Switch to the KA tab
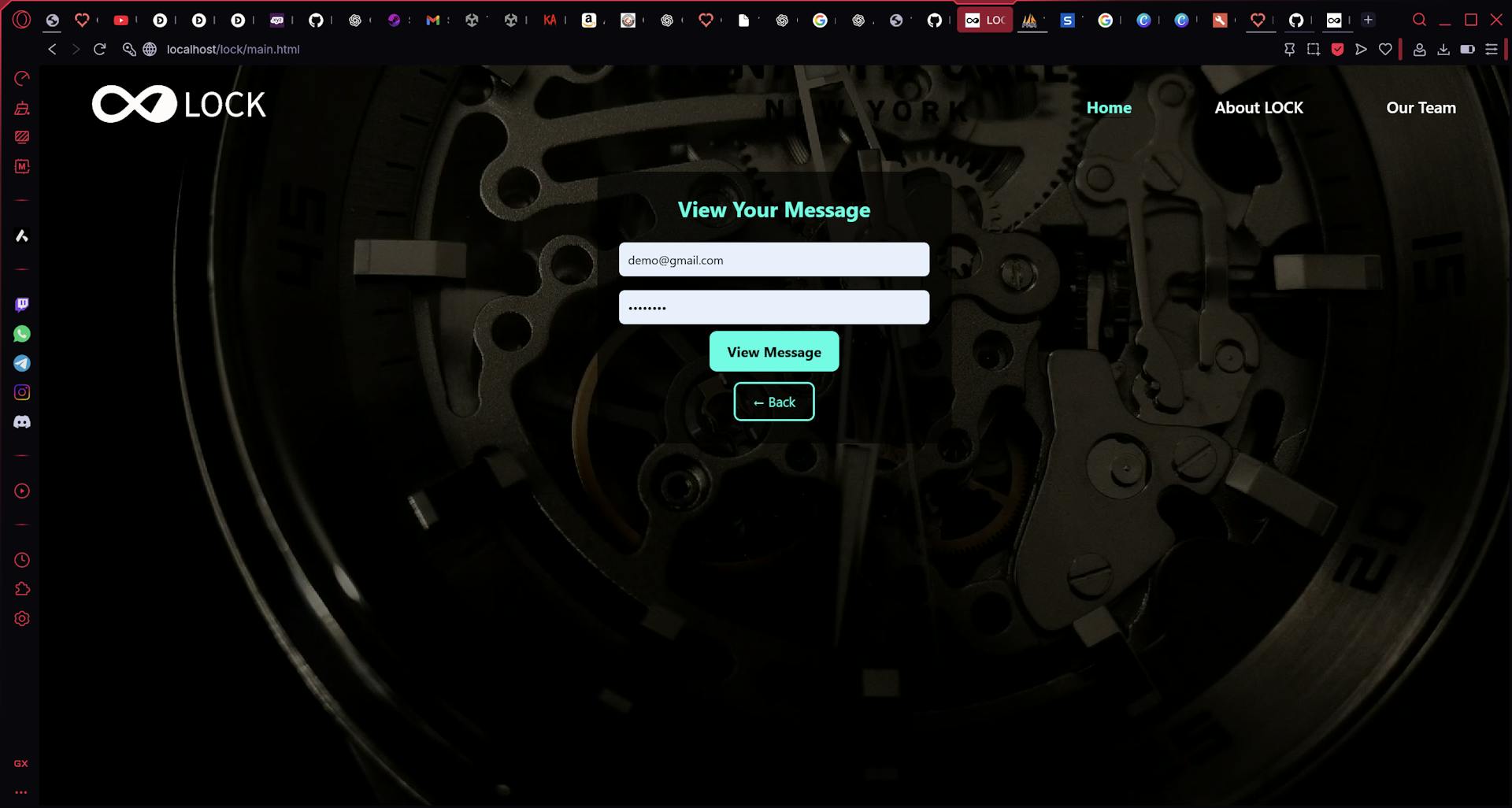Viewport: 1512px width, 808px height. click(x=550, y=20)
